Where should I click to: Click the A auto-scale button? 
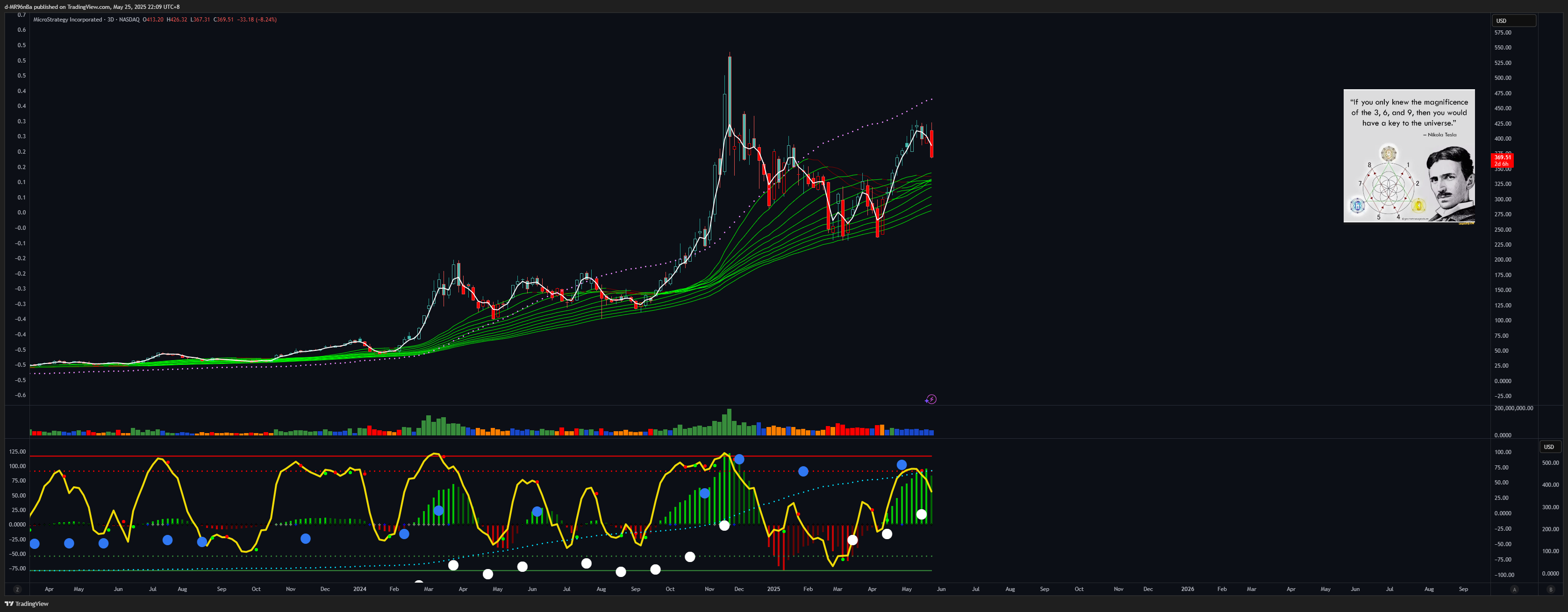tap(1514, 589)
